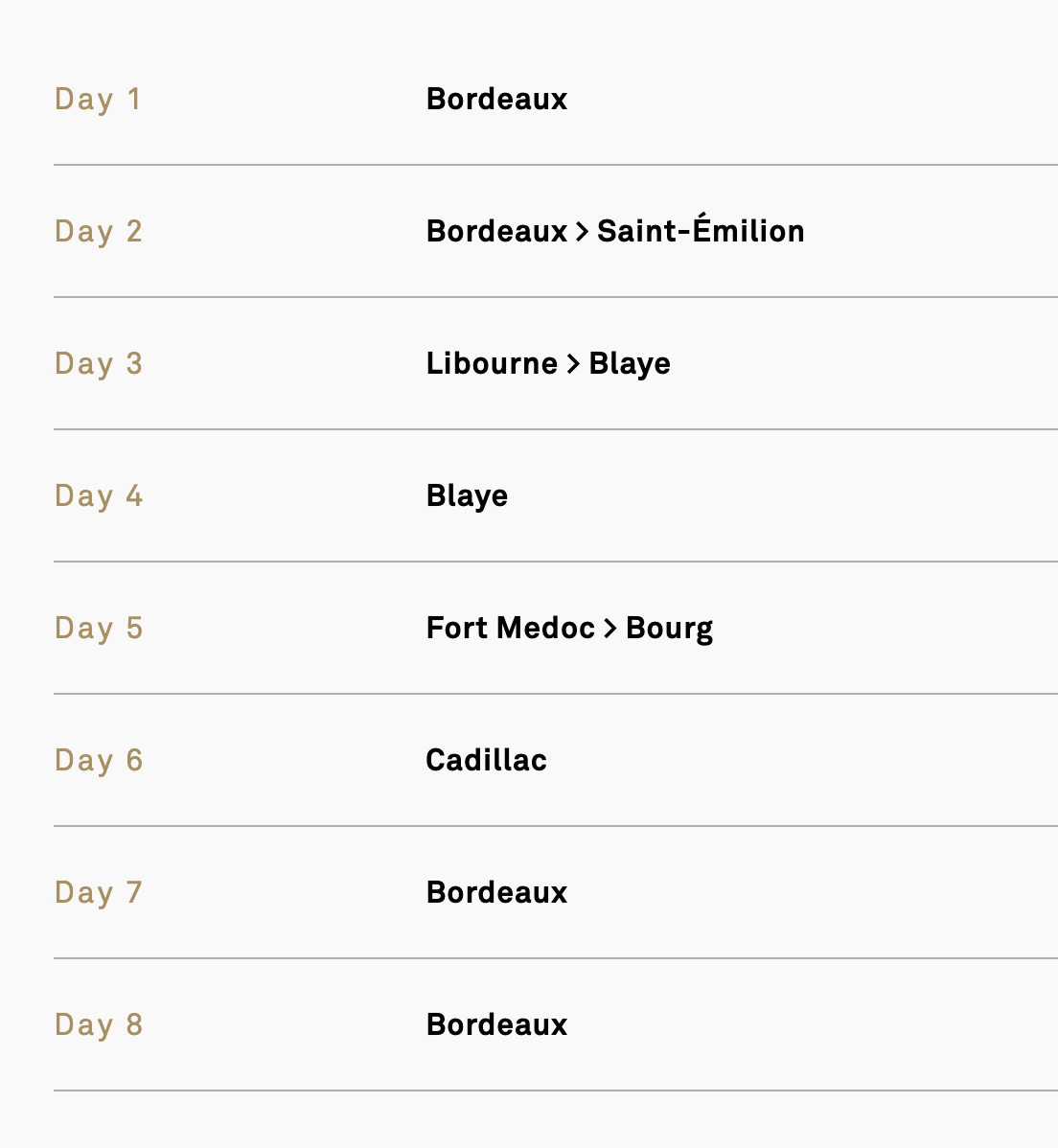Image resolution: width=1058 pixels, height=1148 pixels.
Task: Open the Cadillac destination on Day 6
Action: tap(486, 760)
